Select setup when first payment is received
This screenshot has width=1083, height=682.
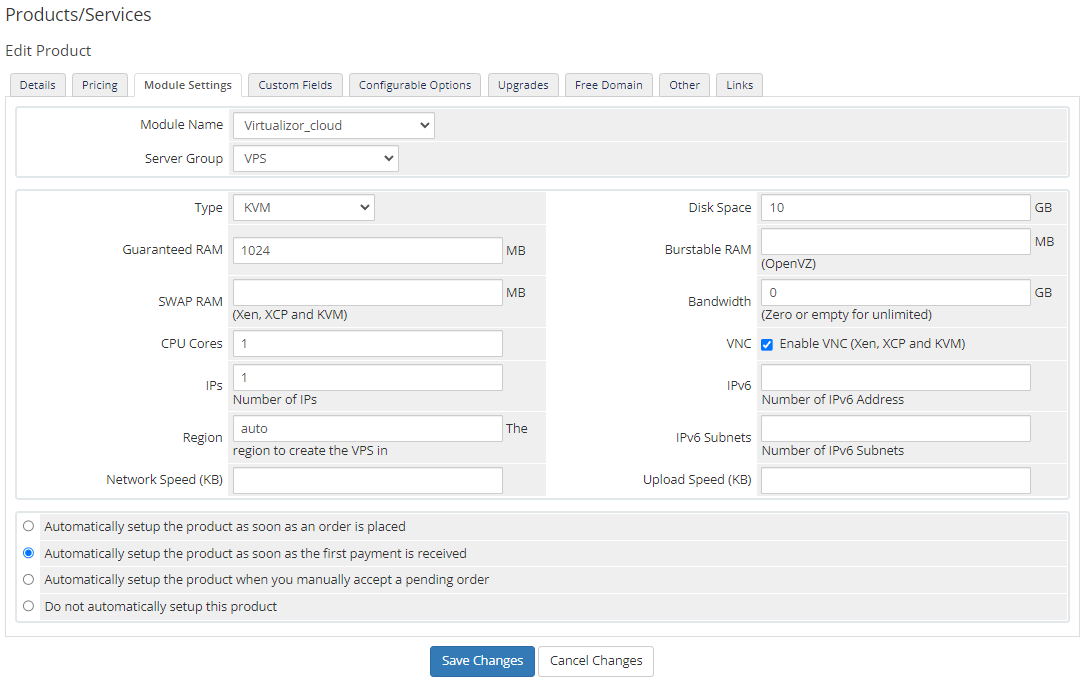(28, 553)
